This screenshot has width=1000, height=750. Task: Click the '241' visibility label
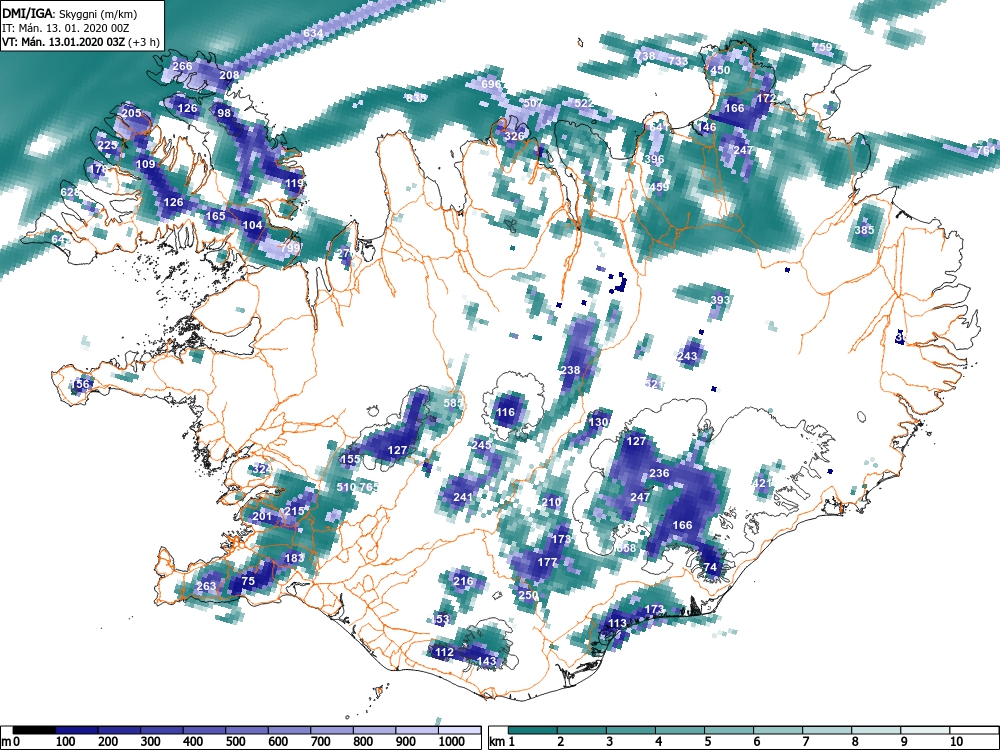click(463, 497)
